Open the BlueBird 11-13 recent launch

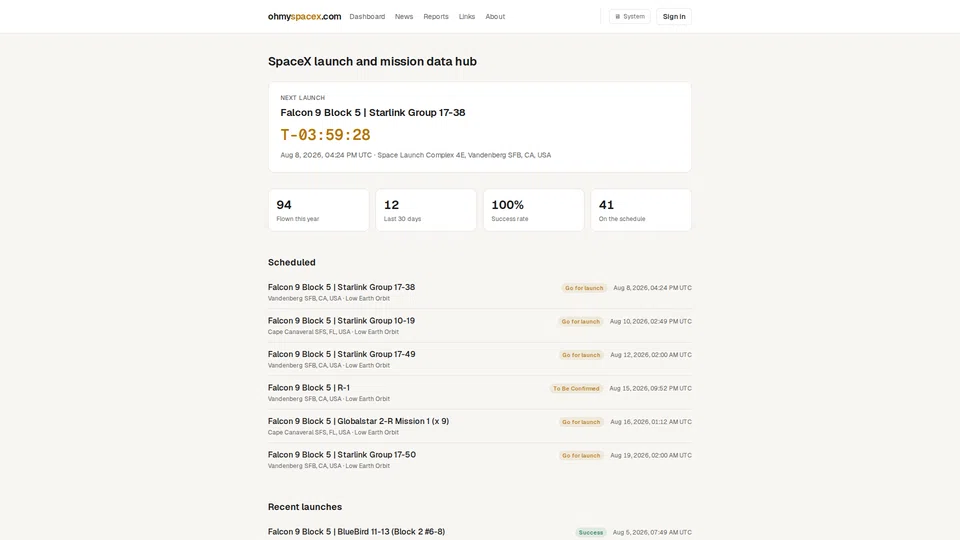point(356,531)
